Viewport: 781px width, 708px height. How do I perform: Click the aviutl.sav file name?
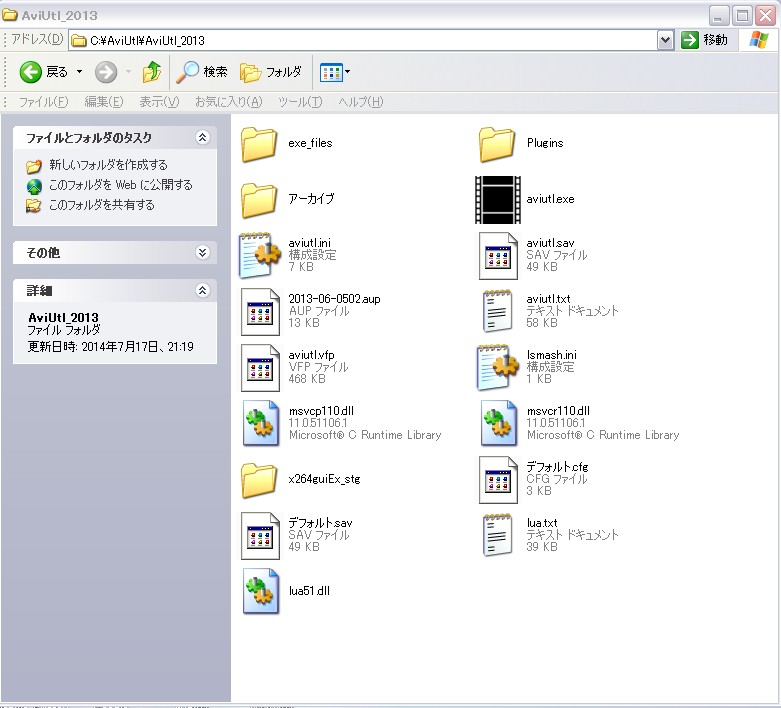(550, 243)
